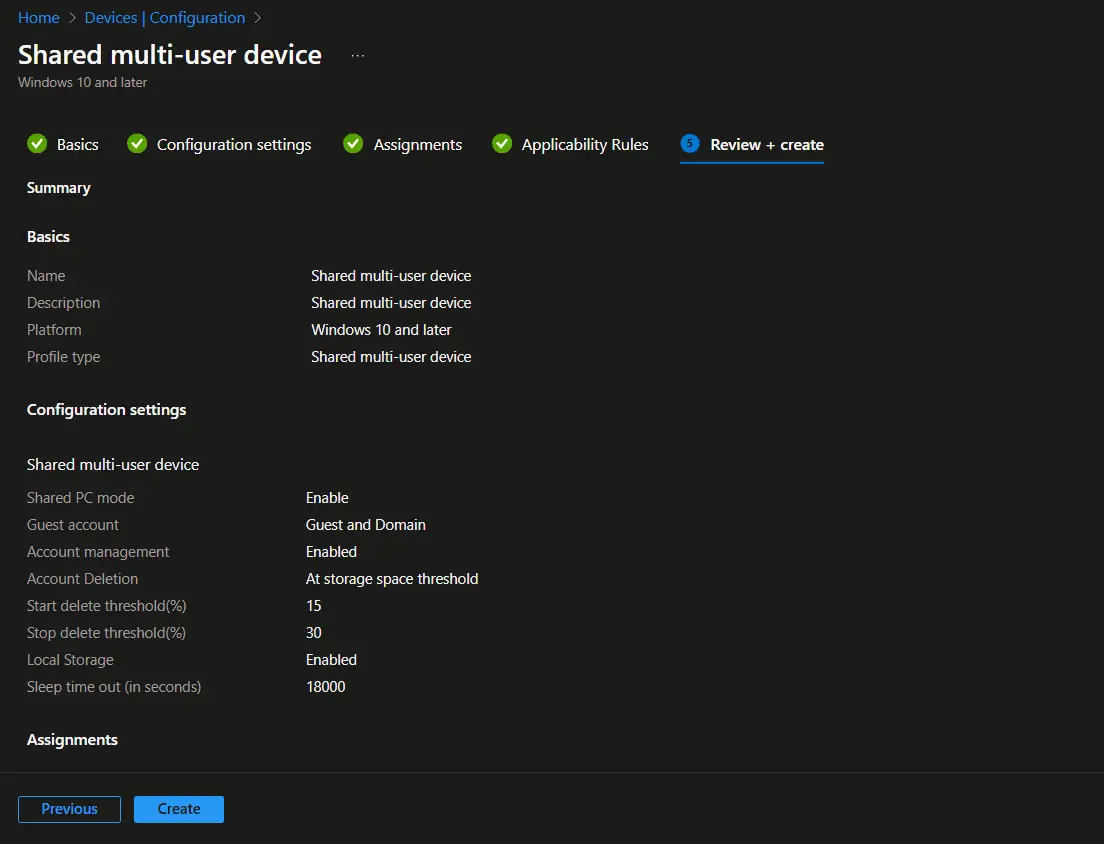Open the Configuration settings tab

pyautogui.click(x=232, y=144)
